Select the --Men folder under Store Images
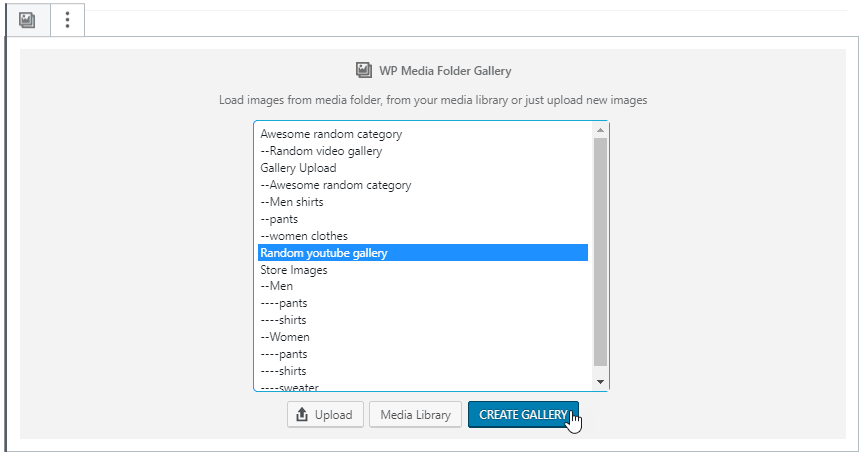 click(x=276, y=286)
